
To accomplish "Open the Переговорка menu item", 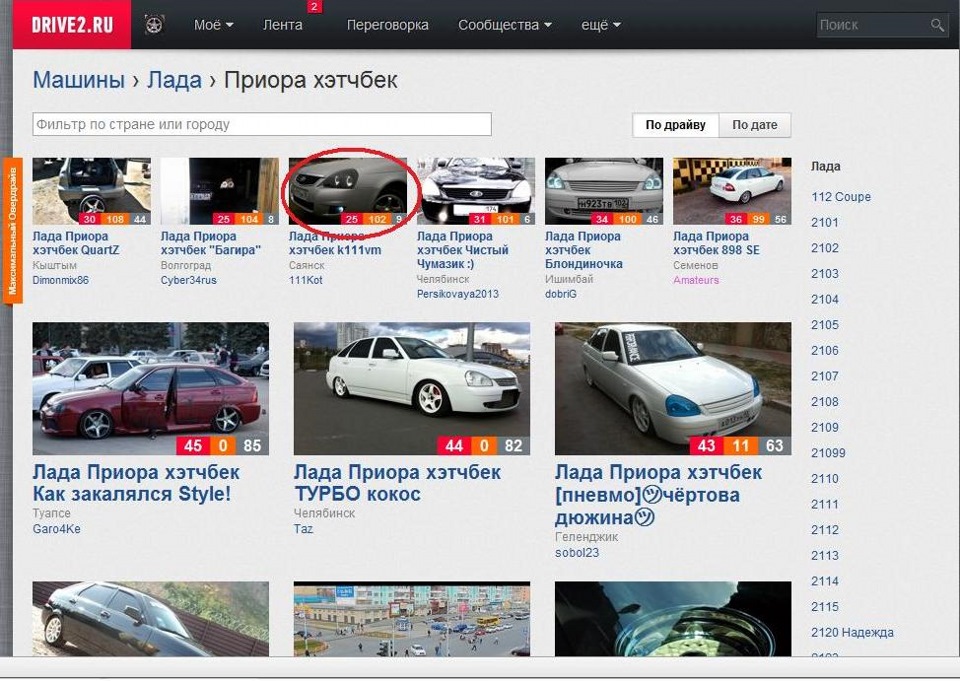I will click(x=388, y=25).
